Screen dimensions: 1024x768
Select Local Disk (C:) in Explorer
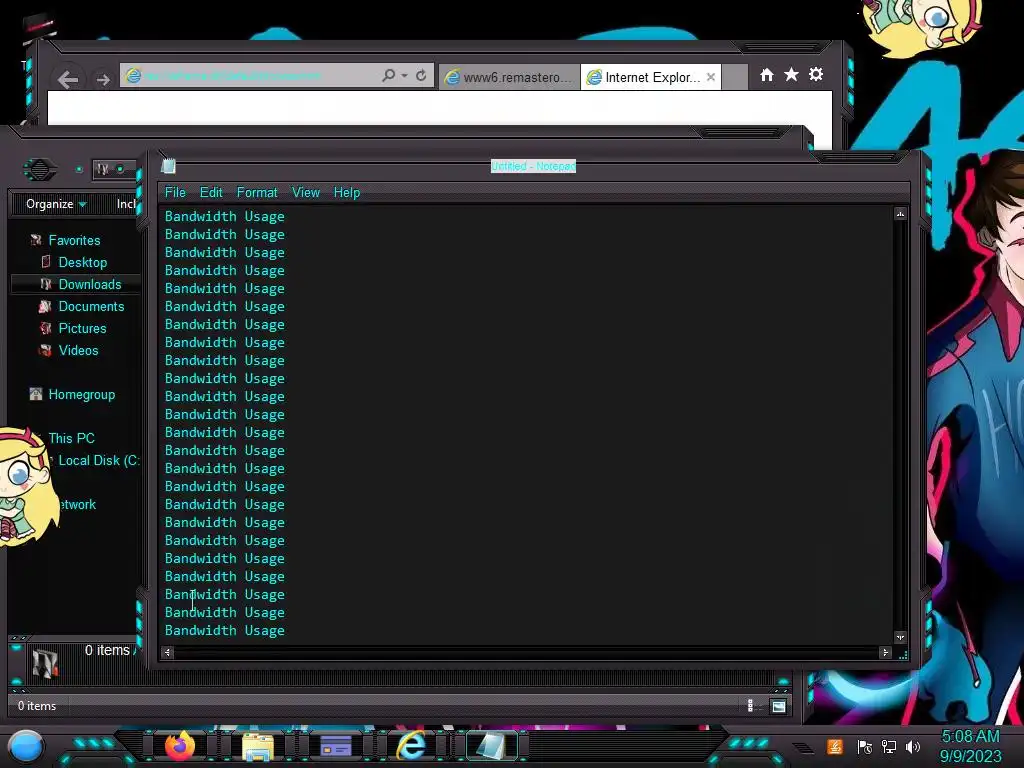(99, 460)
